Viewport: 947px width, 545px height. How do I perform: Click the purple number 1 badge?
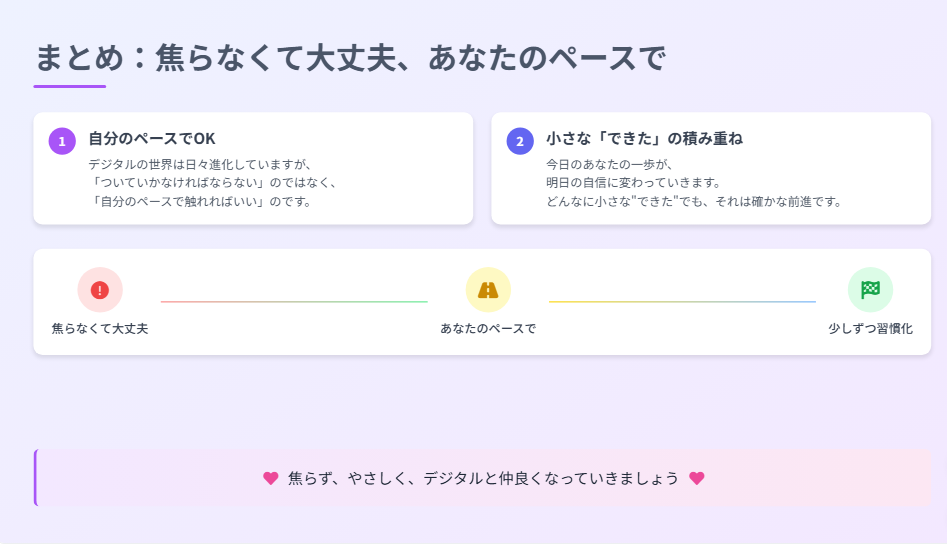pyautogui.click(x=62, y=141)
